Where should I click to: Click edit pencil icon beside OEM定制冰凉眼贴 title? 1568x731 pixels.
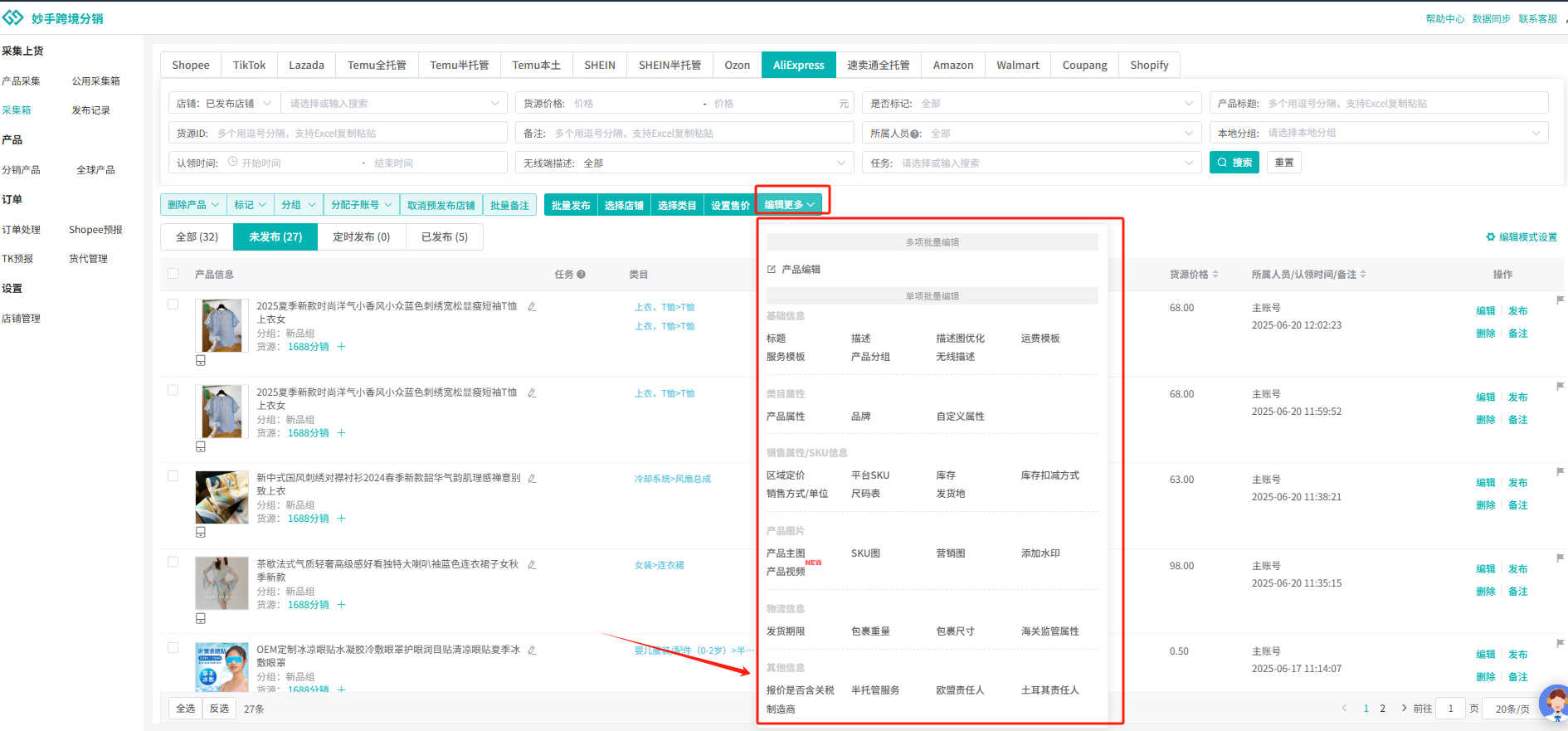pos(532,651)
